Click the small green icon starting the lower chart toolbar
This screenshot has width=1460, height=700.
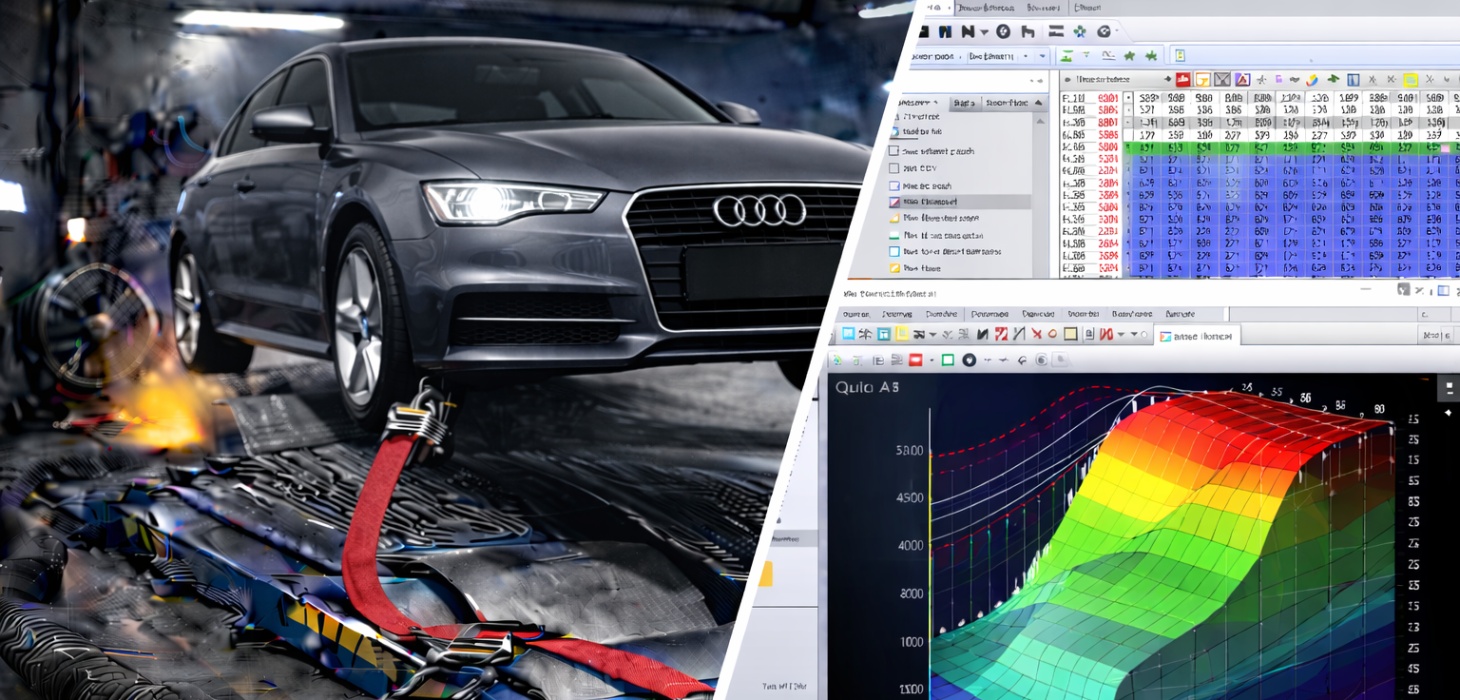click(836, 360)
